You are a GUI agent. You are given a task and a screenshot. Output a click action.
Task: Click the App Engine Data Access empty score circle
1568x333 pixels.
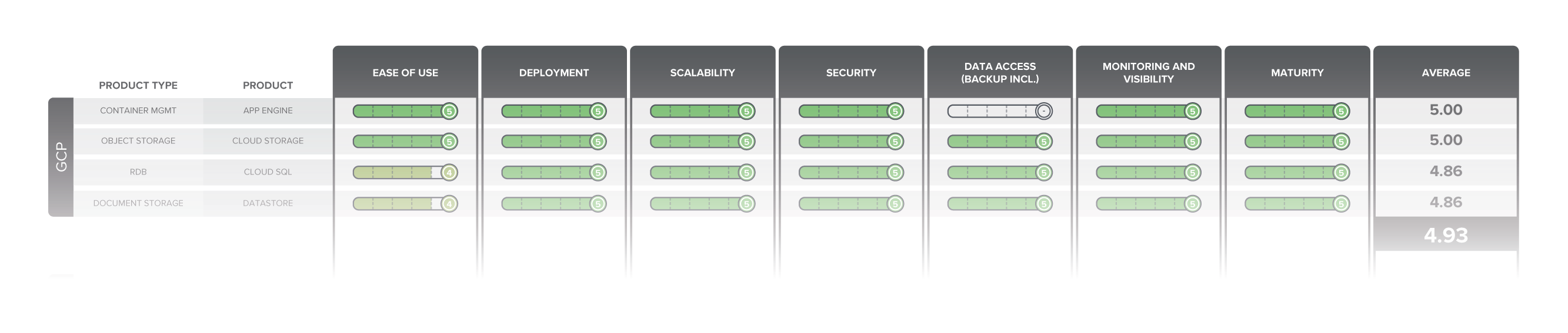click(1043, 111)
